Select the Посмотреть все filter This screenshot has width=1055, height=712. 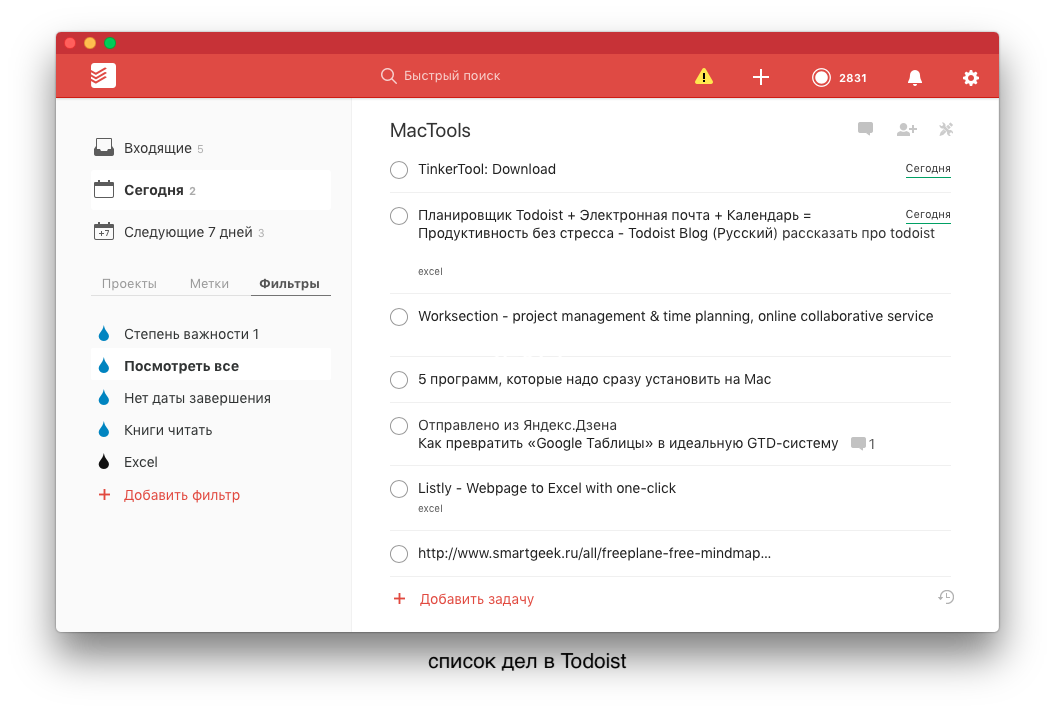click(211, 366)
